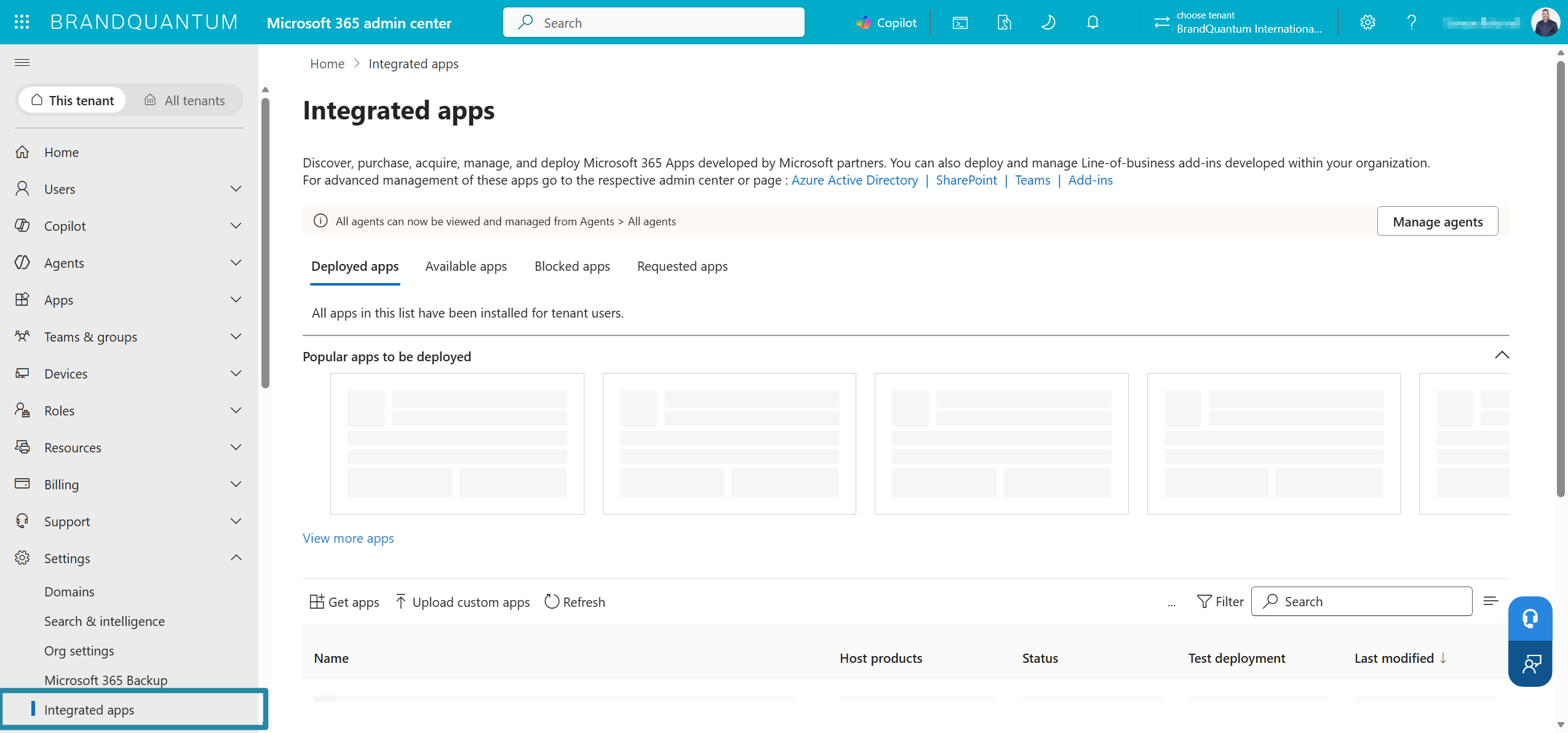Toggle dark mode moon icon
This screenshot has width=1568, height=733.
[1048, 23]
